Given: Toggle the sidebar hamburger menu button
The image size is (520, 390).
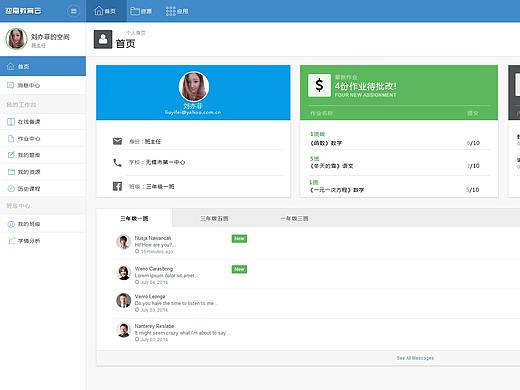Looking at the screenshot, I should pos(73,11).
